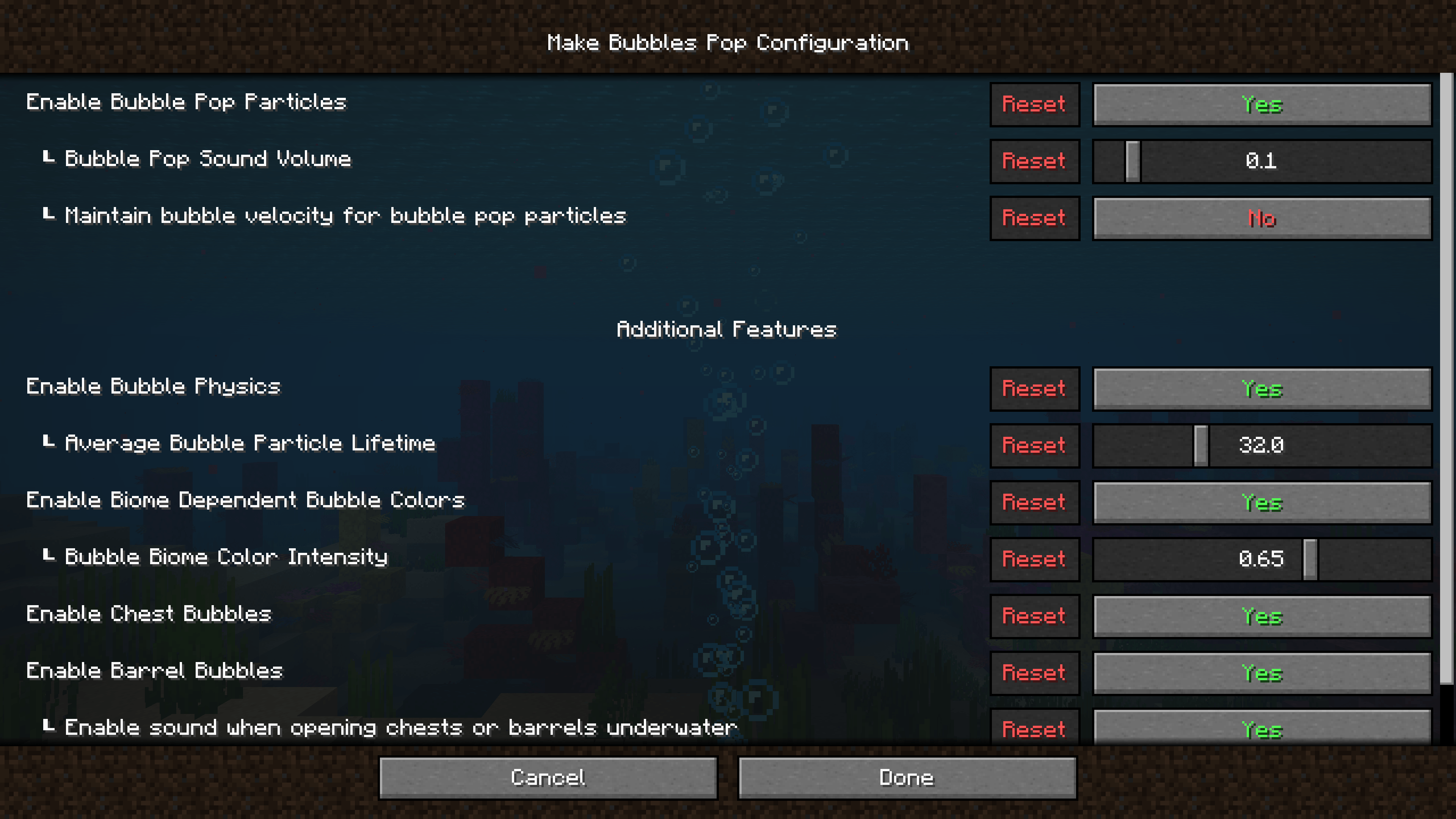Drag the Bubble Pop Sound Volume slider

tap(1128, 161)
